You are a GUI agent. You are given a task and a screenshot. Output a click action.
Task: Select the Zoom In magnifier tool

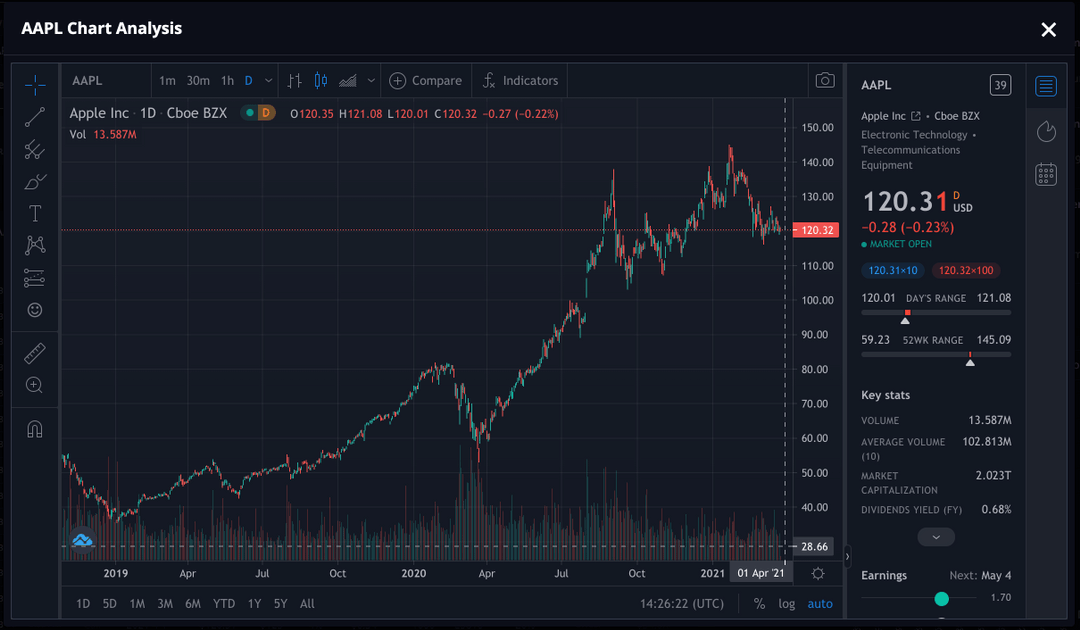(35, 384)
